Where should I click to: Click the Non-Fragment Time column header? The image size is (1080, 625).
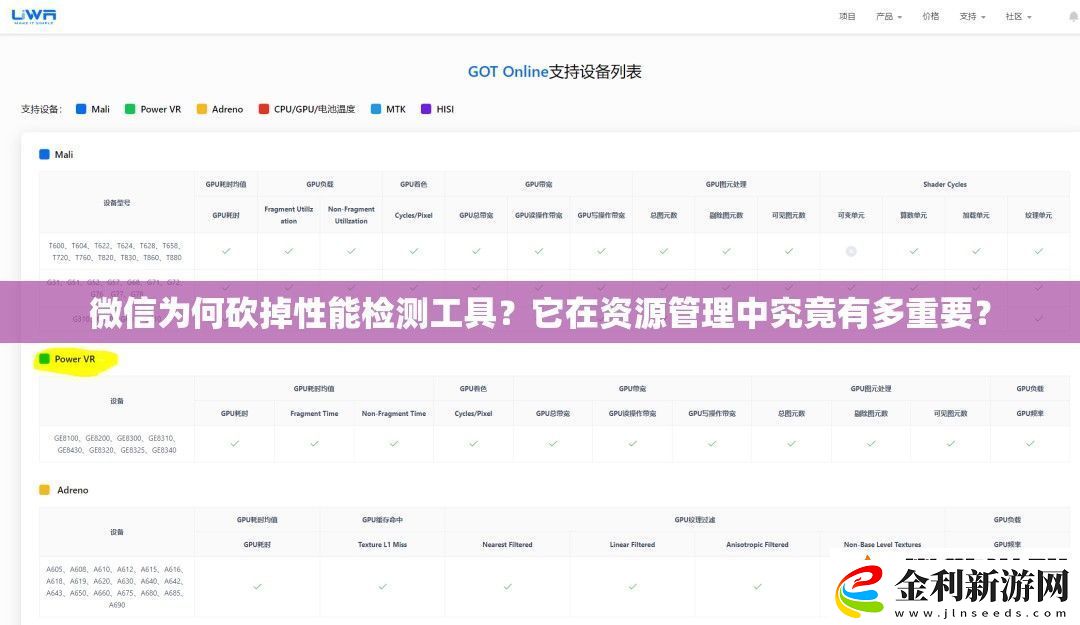pos(394,413)
